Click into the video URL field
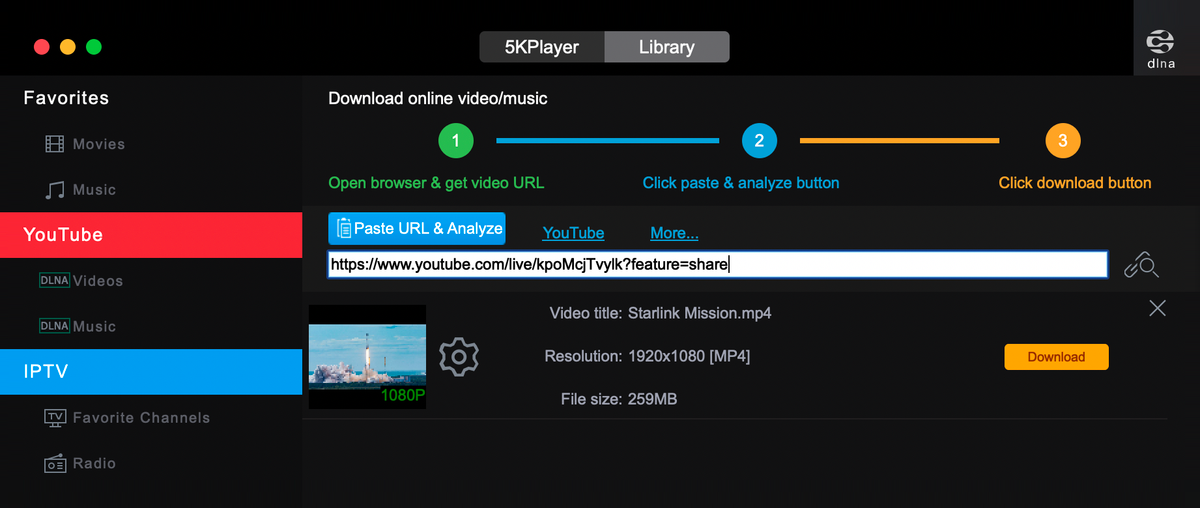The width and height of the screenshot is (1200, 508). [x=718, y=264]
